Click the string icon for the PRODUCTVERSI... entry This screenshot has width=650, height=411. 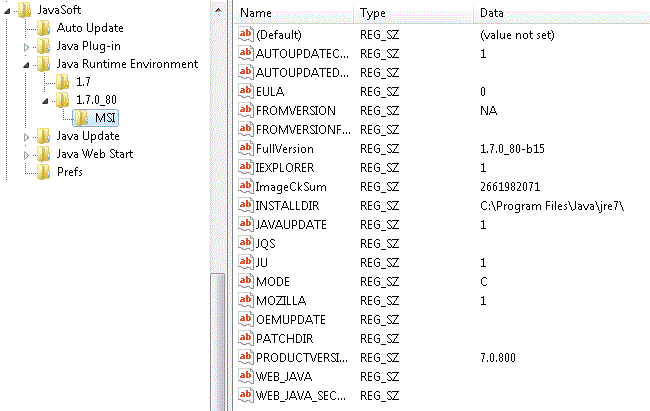click(245, 357)
